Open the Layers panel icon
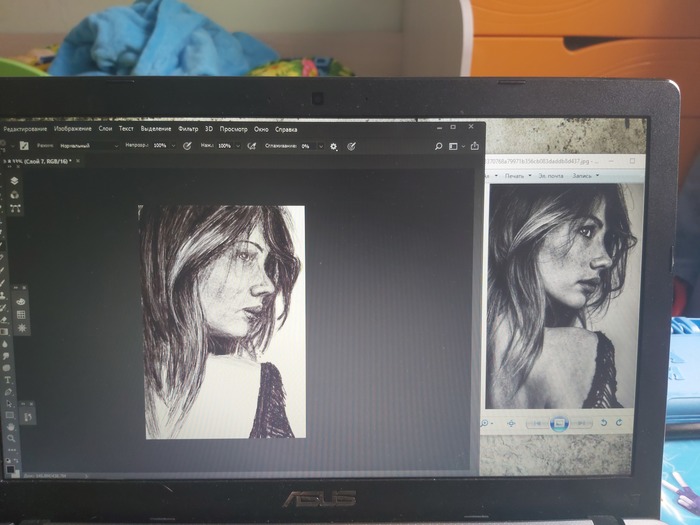700x525 pixels. click(15, 181)
